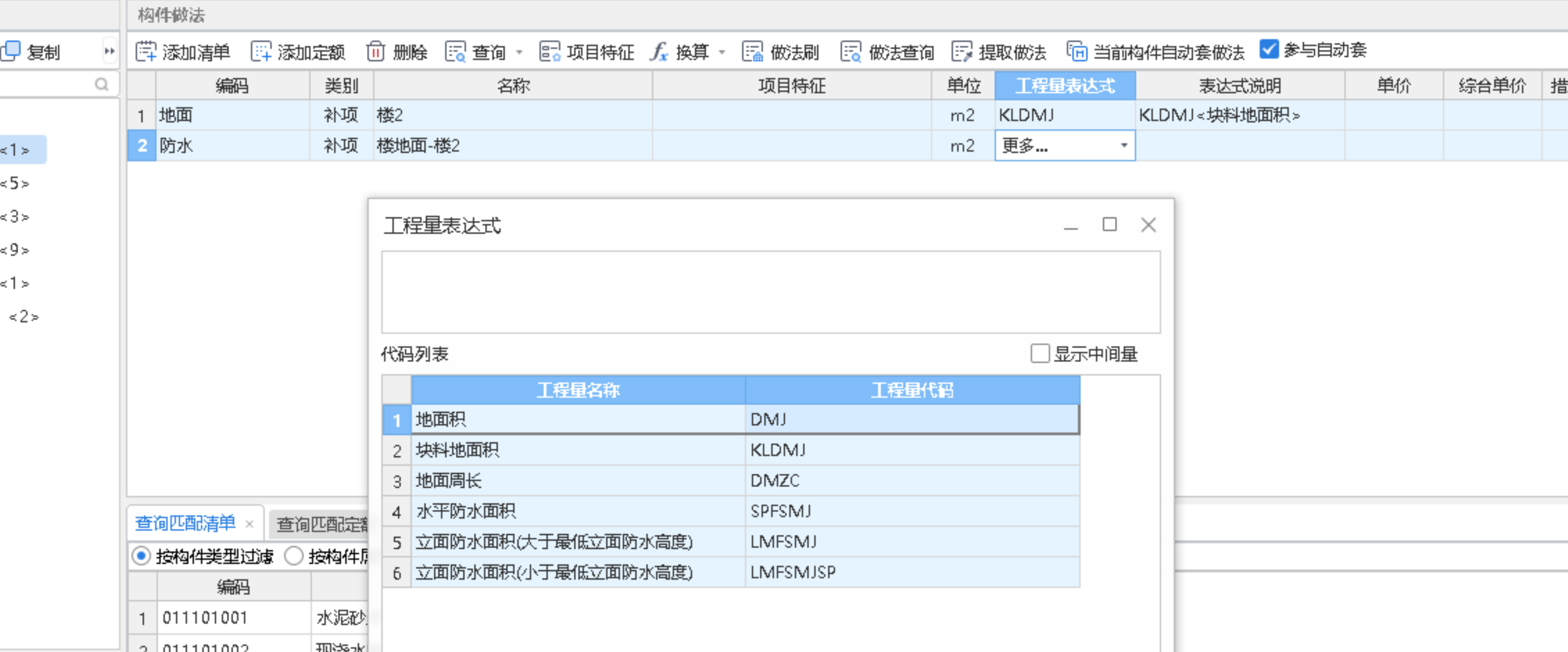
Task: Toggle the 参与自动套 checkbox
Action: (1268, 49)
